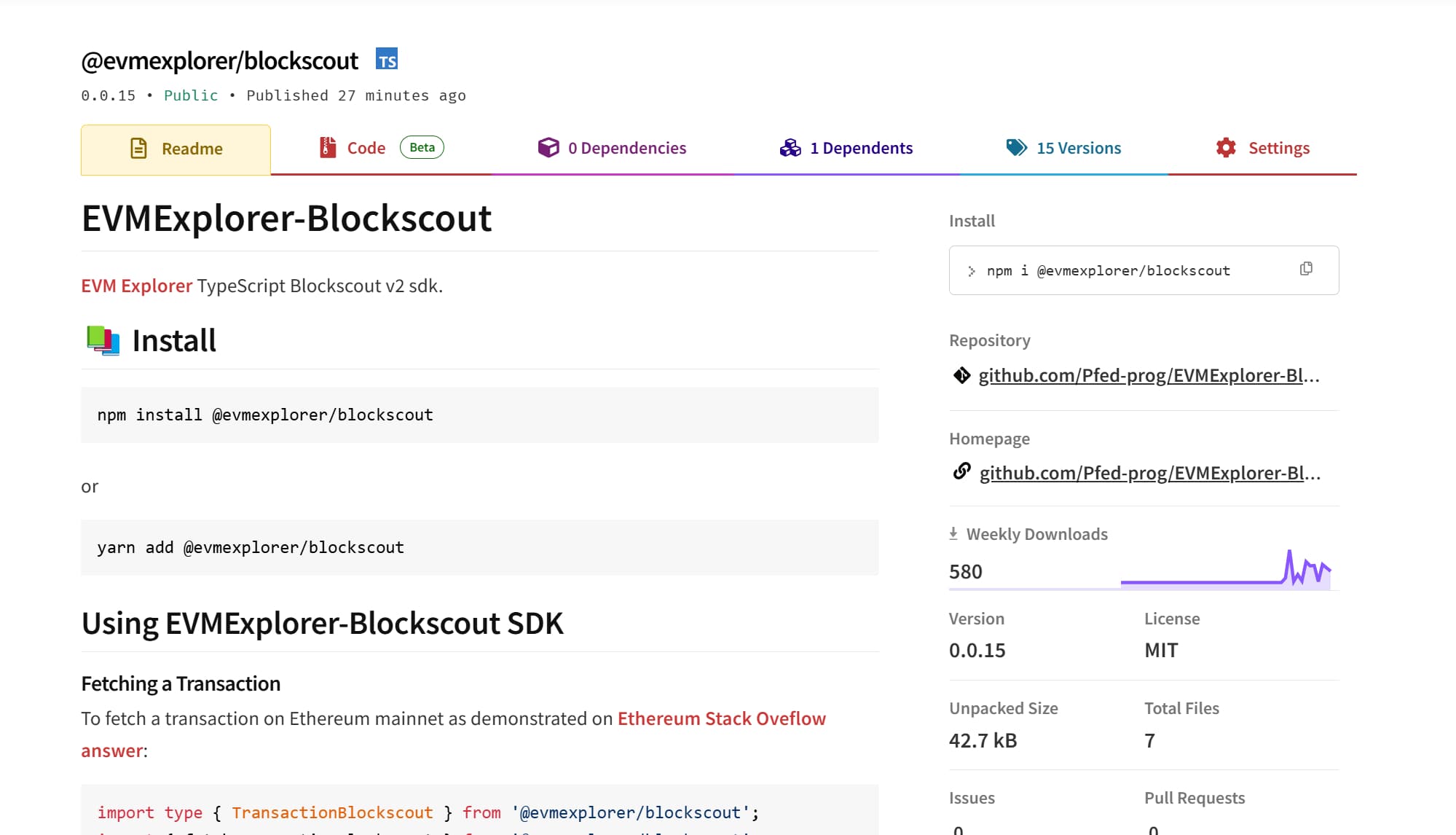Click the Settings gear icon

[1226, 148]
